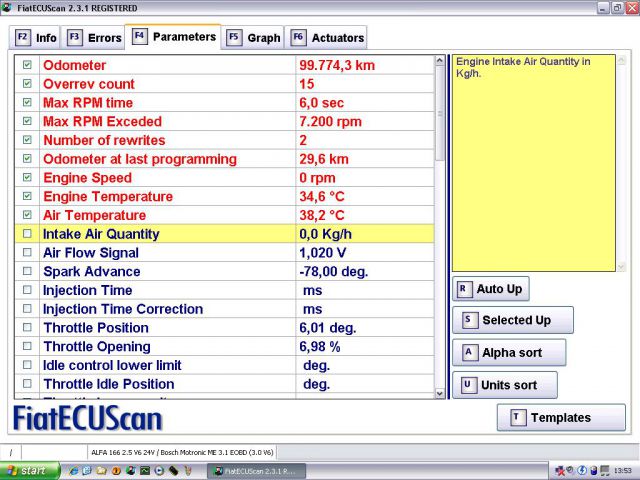
Task: Click the parameter list scrollbar thumb
Action: (440, 113)
